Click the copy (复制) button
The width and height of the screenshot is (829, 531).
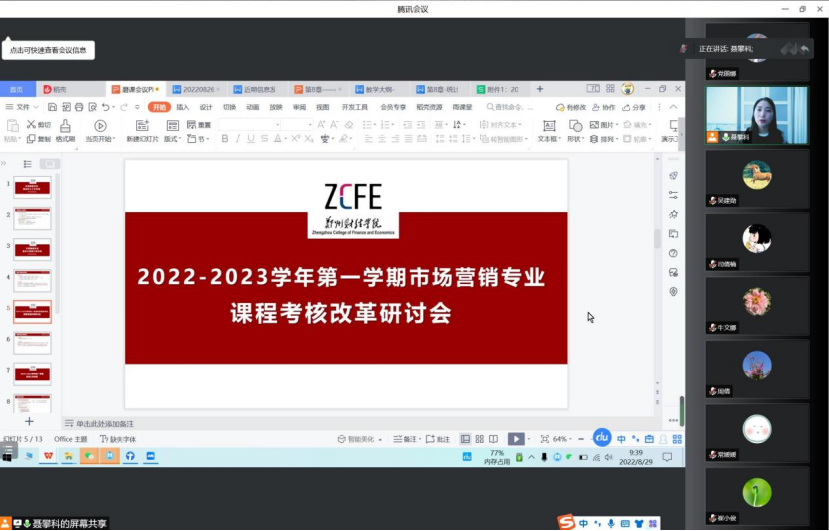[x=39, y=139]
